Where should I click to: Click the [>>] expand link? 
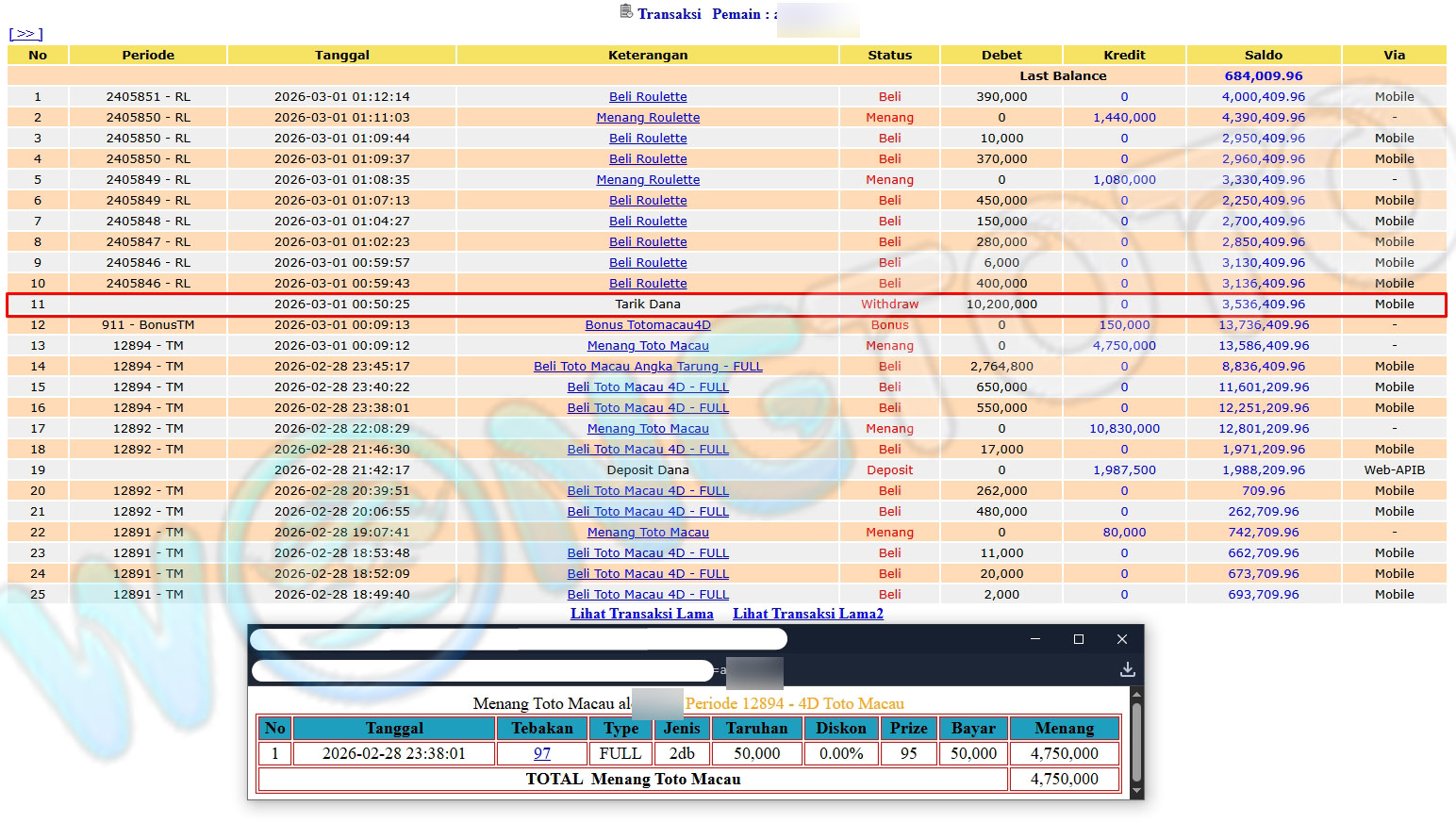coord(25,34)
